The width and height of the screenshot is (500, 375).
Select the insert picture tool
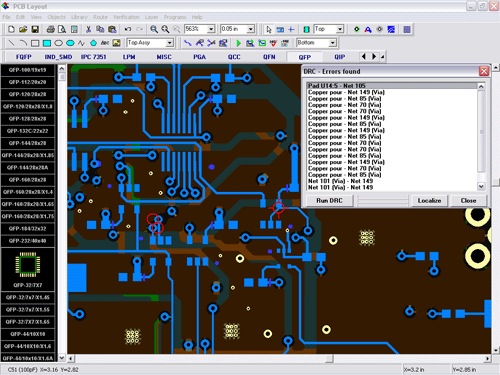coord(116,43)
